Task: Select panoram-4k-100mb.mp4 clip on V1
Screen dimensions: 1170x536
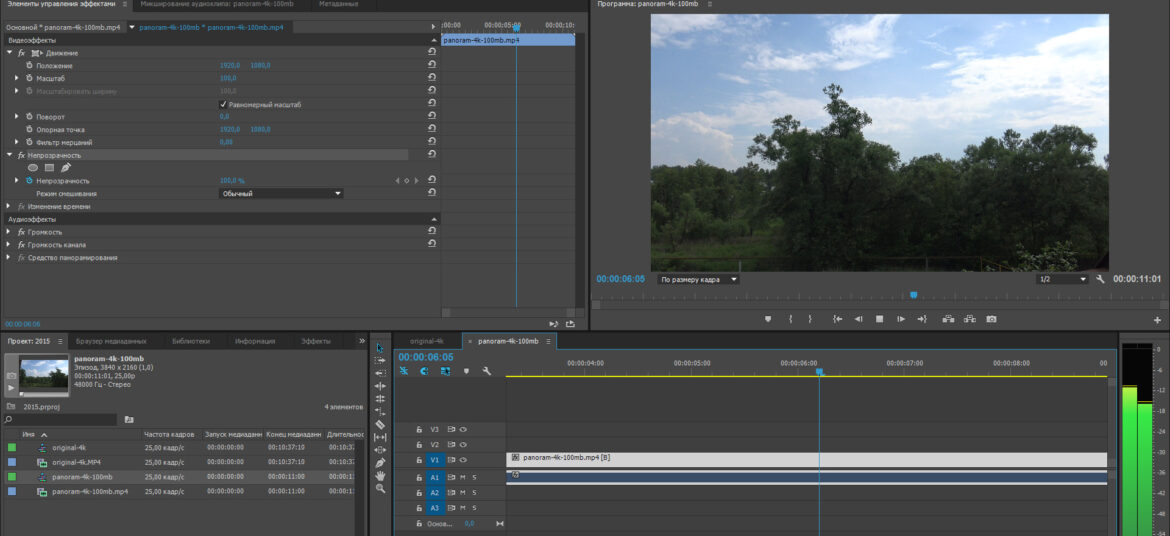Action: [807, 460]
